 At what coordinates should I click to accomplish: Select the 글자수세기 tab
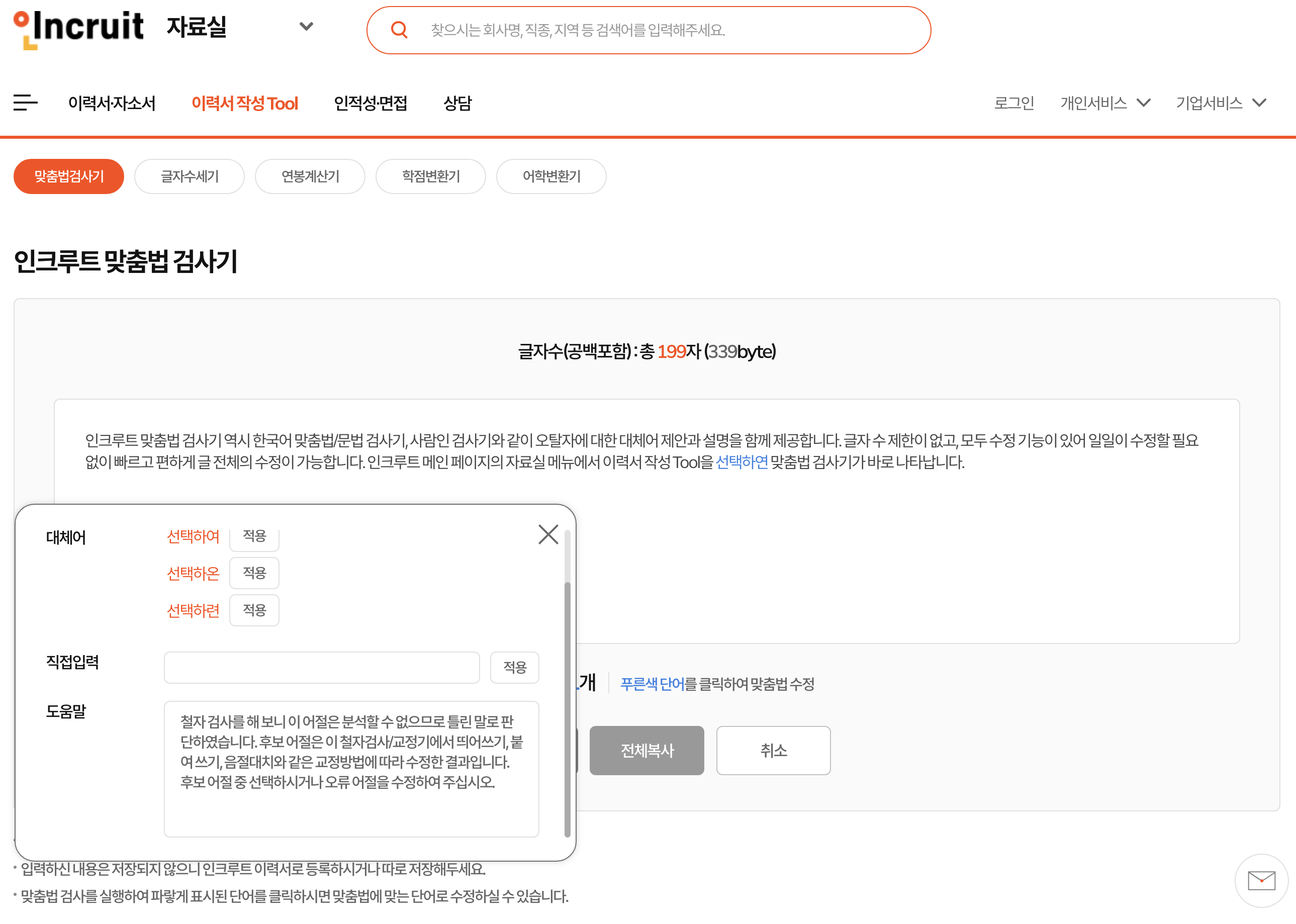click(190, 176)
